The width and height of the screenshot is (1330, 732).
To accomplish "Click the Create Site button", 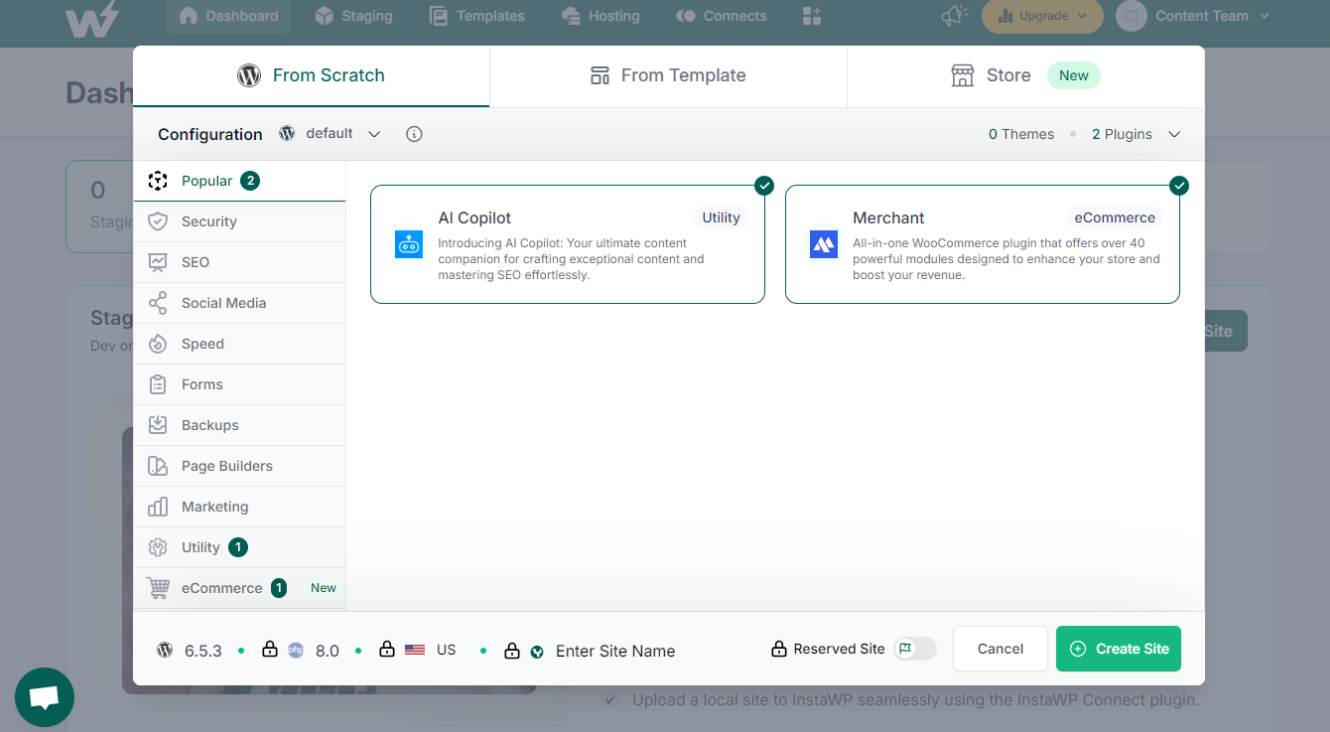I will click(1118, 649).
